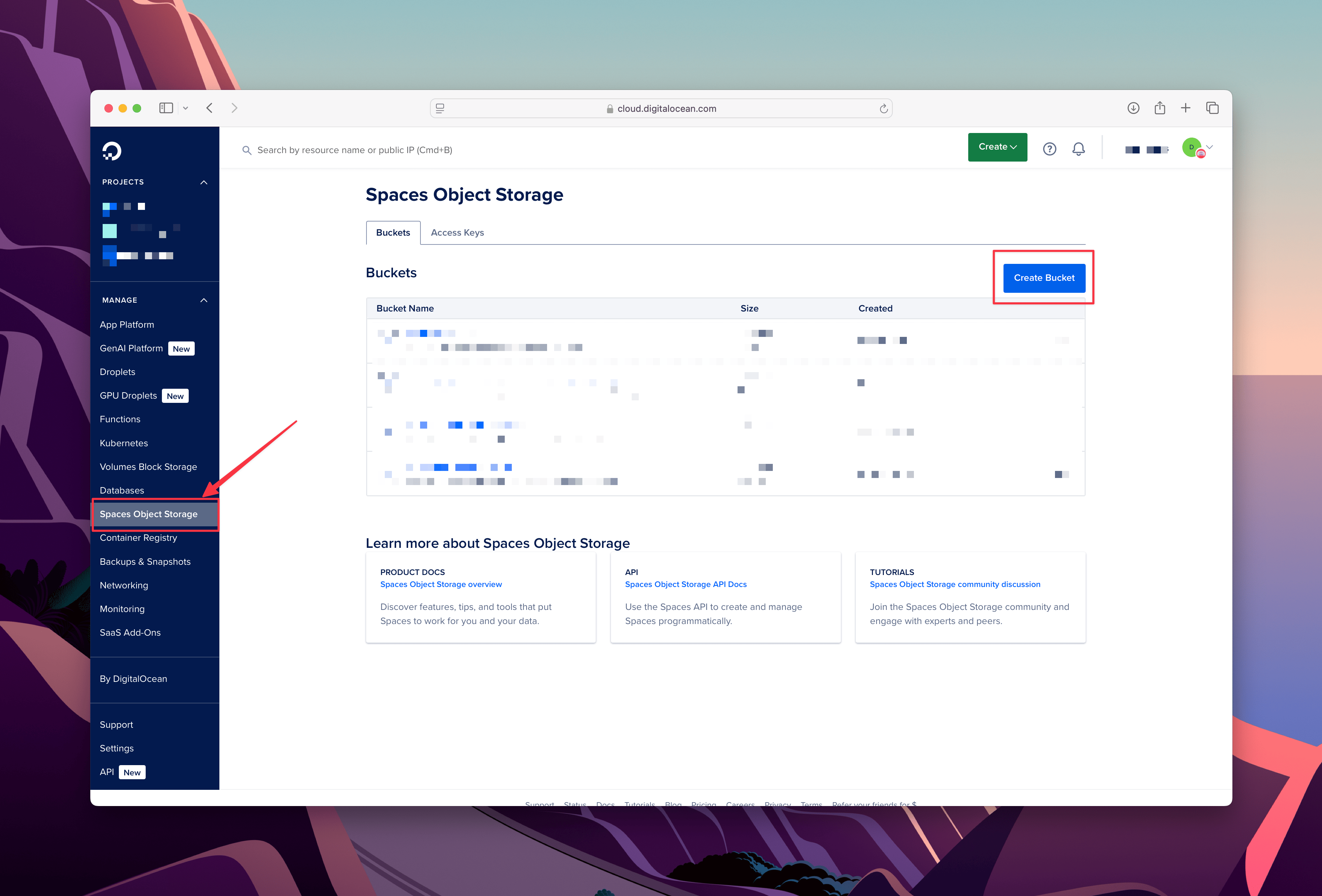Open Databases in the sidebar
The image size is (1322, 896).
[x=122, y=490]
